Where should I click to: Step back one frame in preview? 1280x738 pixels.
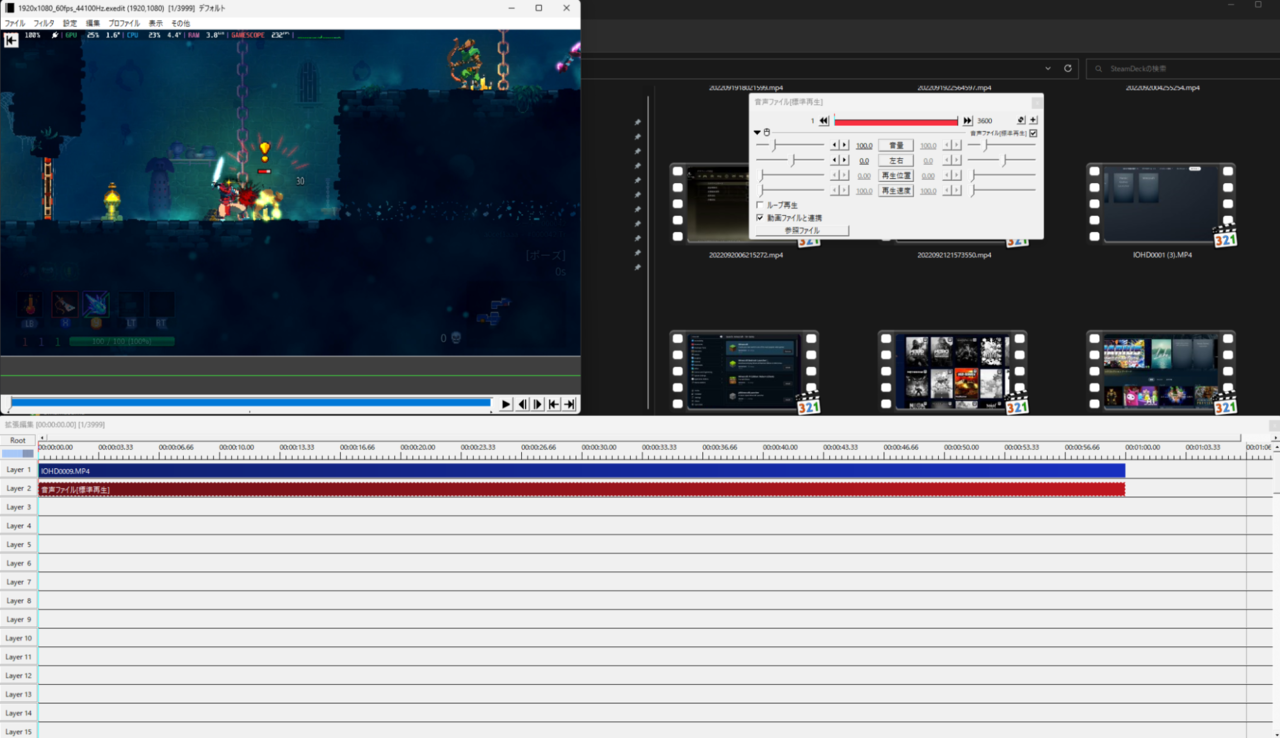[x=522, y=404]
